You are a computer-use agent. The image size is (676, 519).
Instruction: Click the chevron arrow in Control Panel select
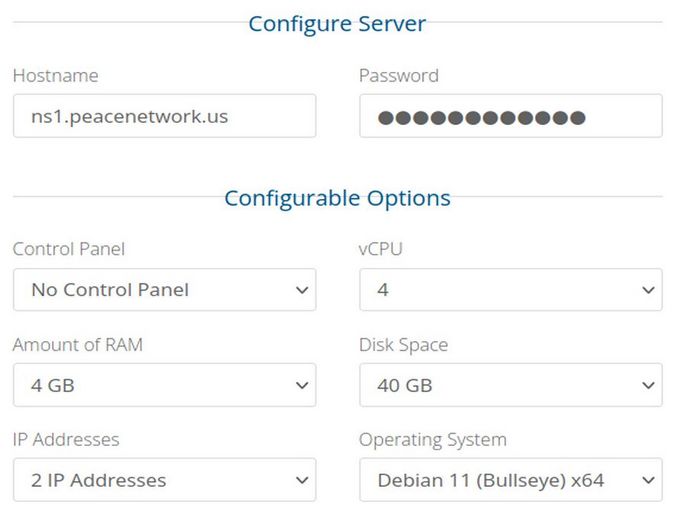(x=302, y=290)
